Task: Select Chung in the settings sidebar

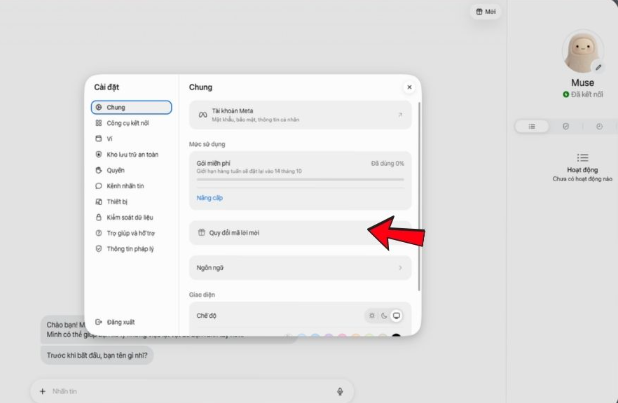Action: pos(131,107)
